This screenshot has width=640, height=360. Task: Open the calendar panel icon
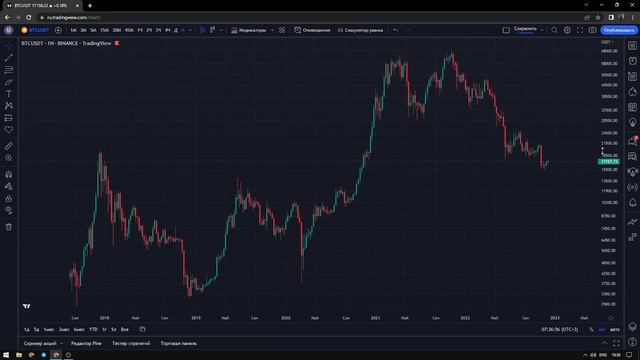632,107
